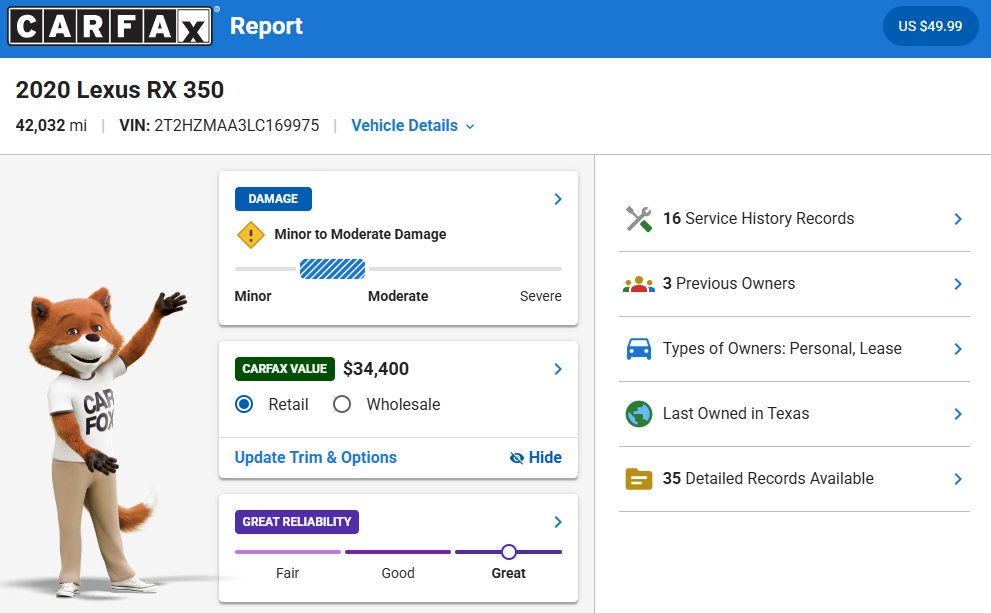
Task: Open Last Owned in Texas row
Action: [x=794, y=414]
